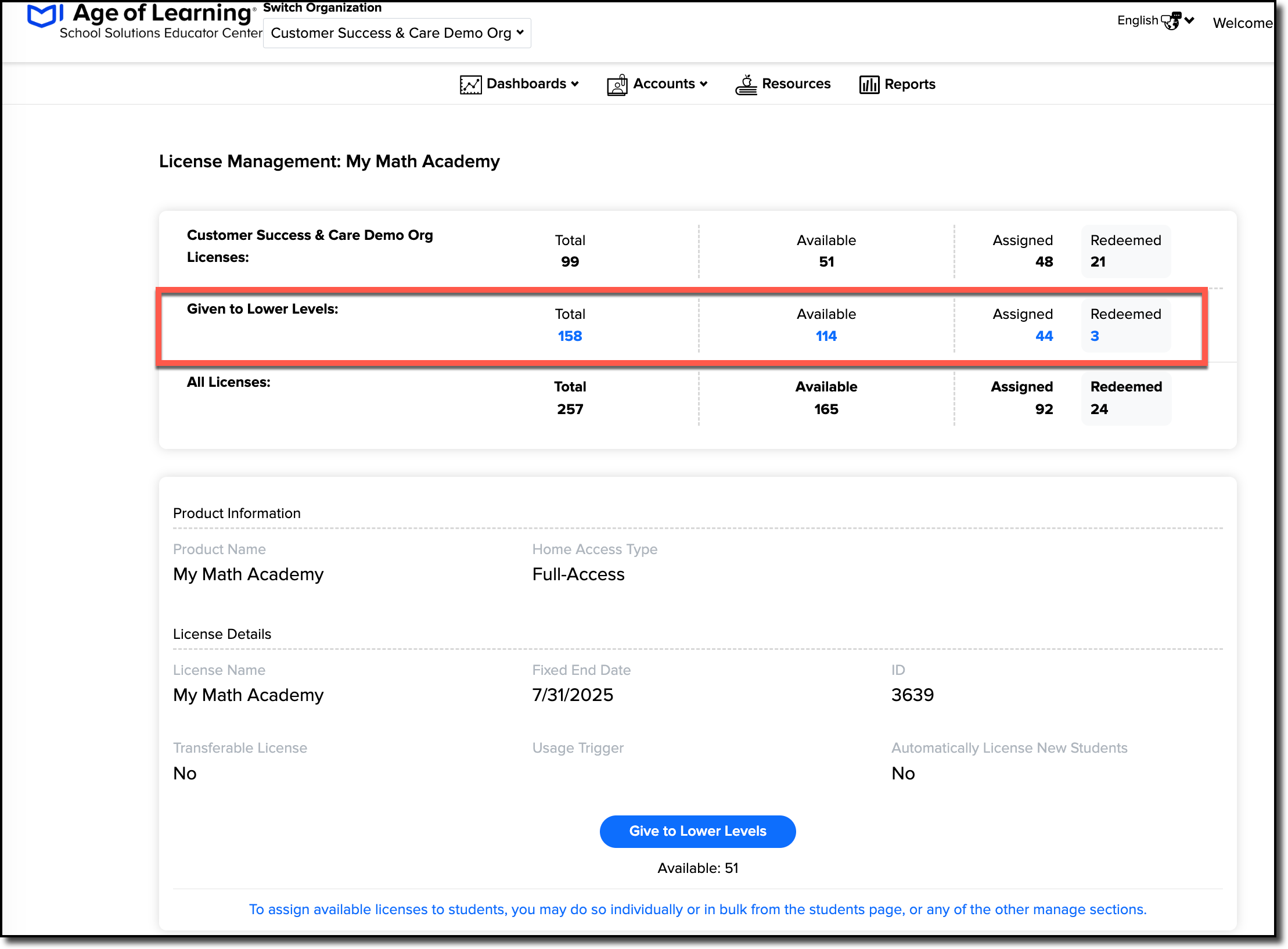Screen dimensions: 1288x949
Task: Go to the Resources page
Action: 783,84
